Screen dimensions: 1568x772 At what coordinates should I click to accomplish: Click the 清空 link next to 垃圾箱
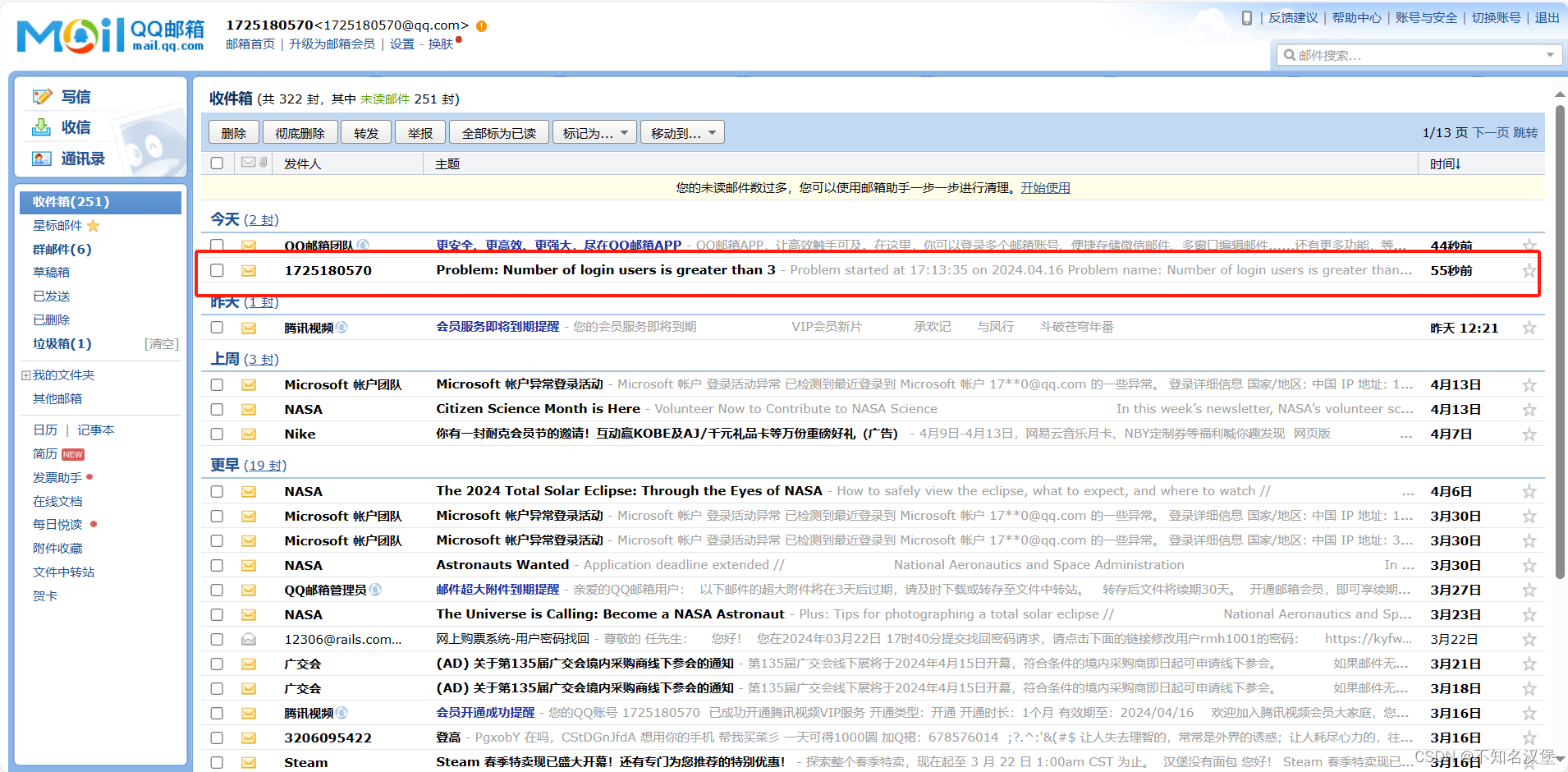click(x=162, y=344)
